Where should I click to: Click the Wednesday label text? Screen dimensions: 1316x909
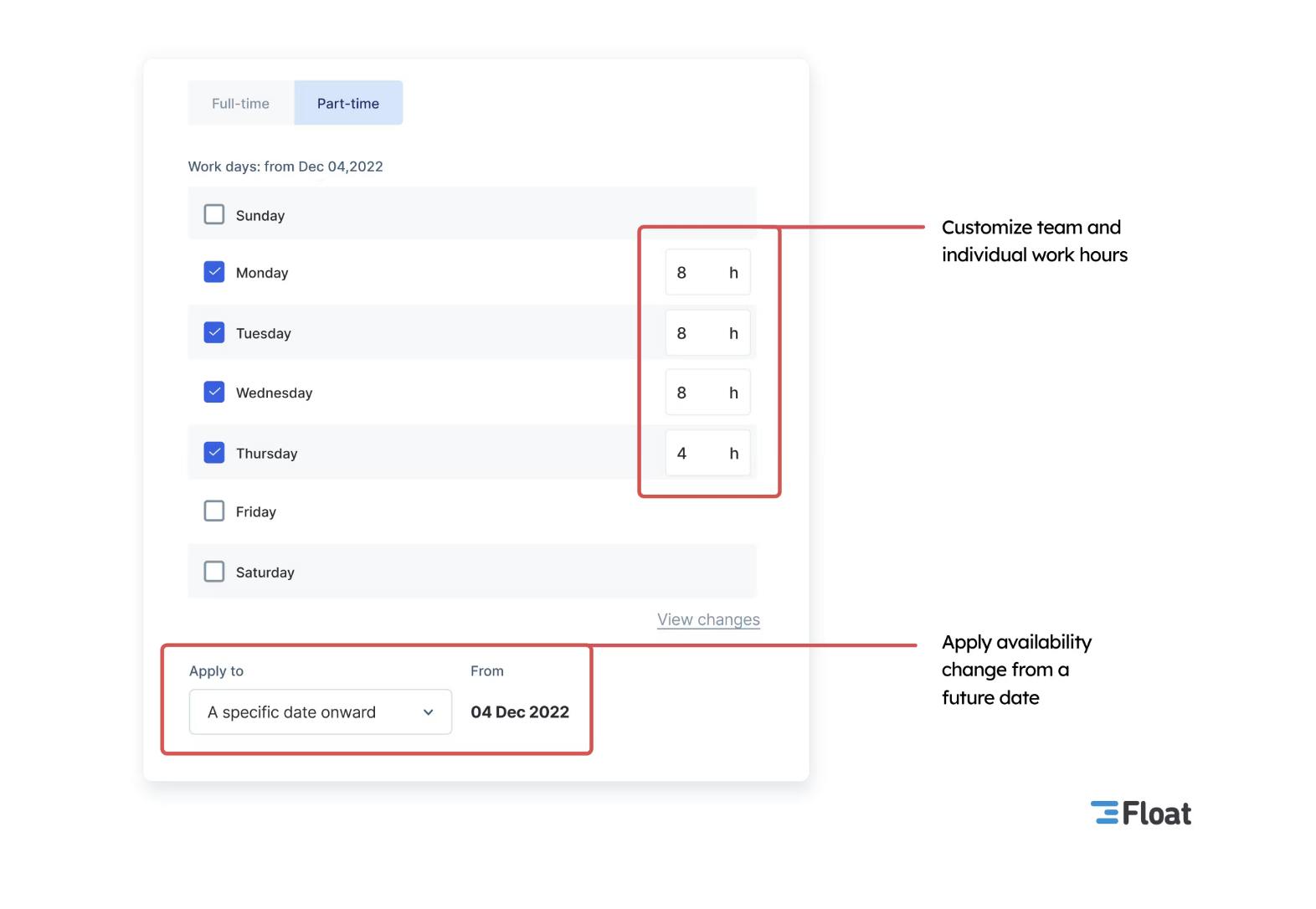(x=274, y=393)
